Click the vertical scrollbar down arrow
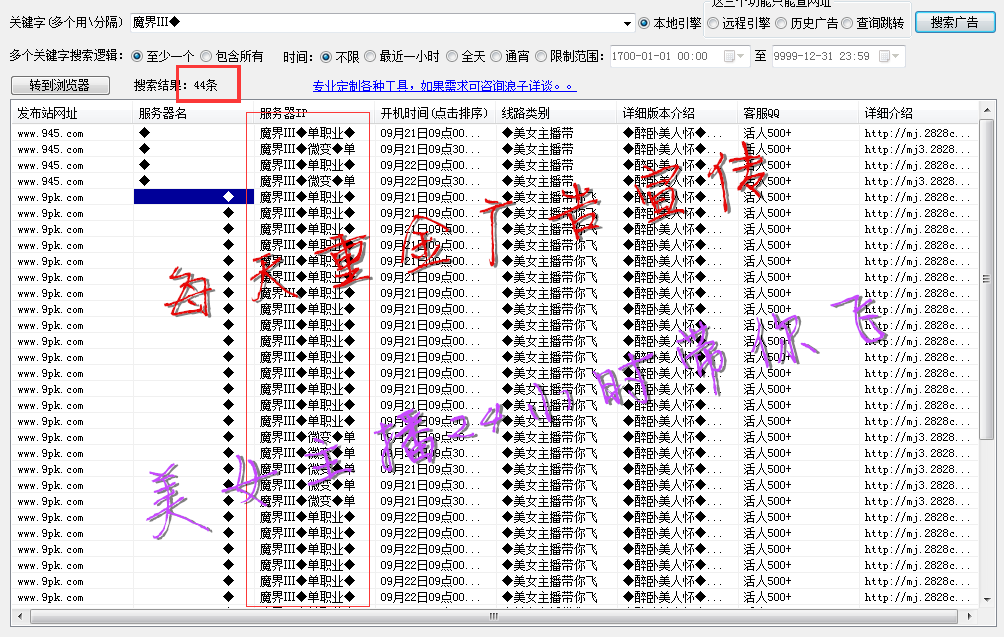Viewport: 1004px width, 637px height. 987,600
